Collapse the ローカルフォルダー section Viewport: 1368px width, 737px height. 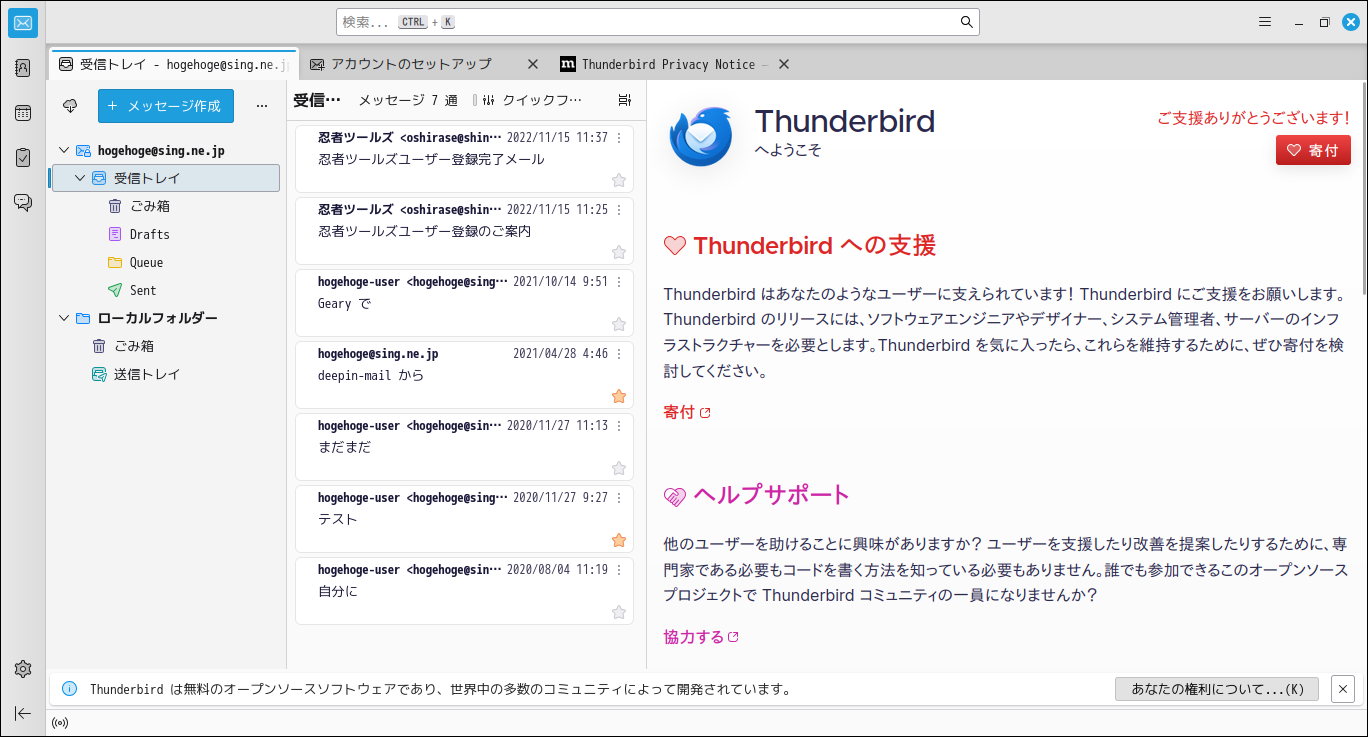[x=63, y=317]
